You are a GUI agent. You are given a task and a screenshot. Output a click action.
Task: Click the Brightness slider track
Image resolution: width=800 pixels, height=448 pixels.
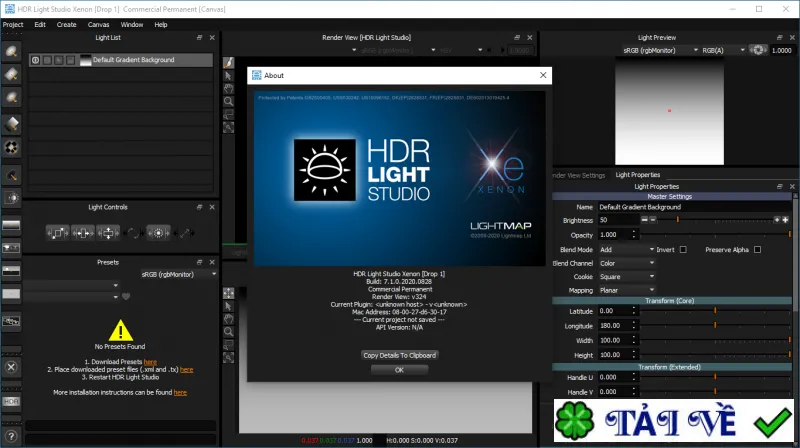714,219
